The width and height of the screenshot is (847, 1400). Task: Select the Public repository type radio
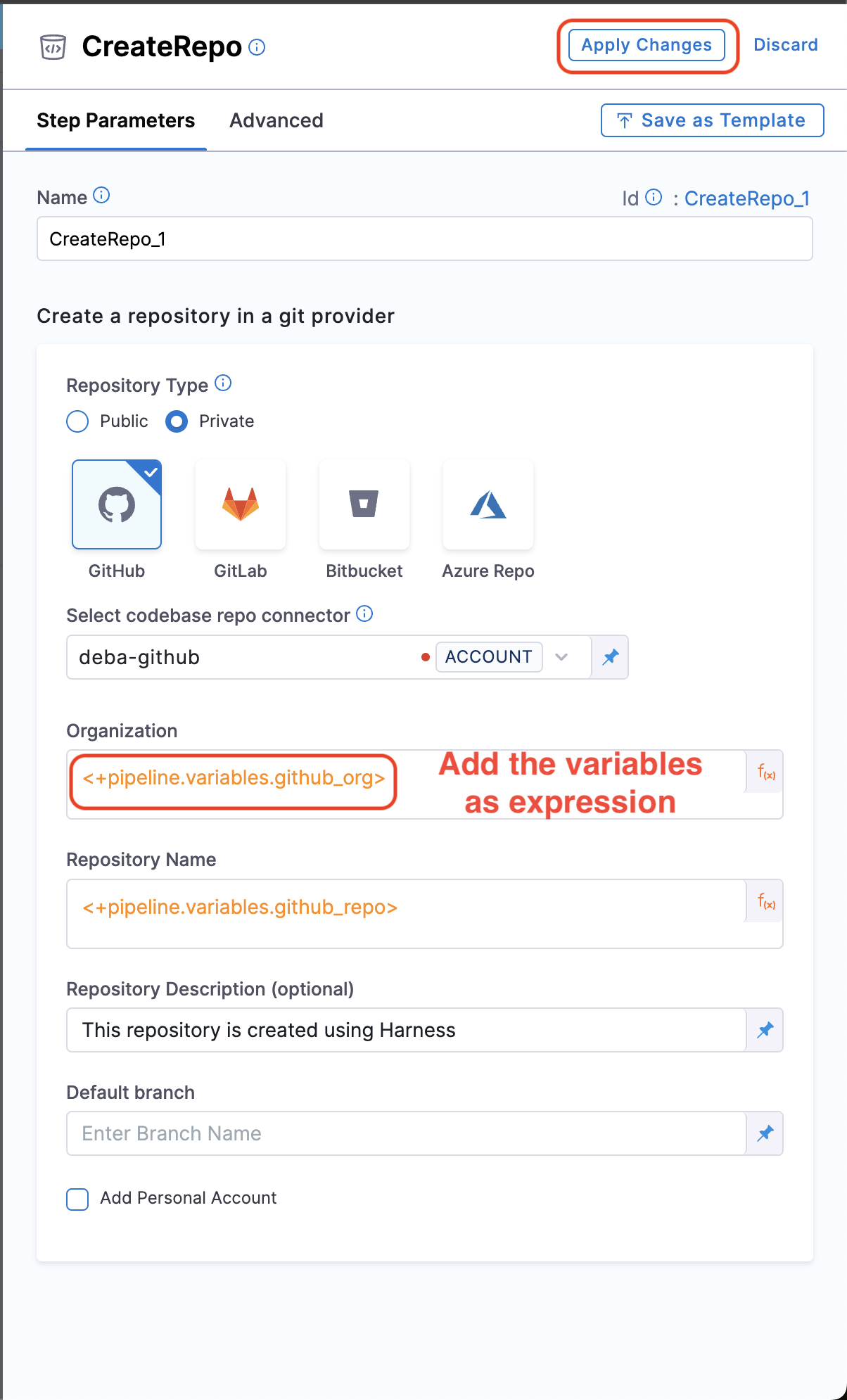pyautogui.click(x=77, y=421)
